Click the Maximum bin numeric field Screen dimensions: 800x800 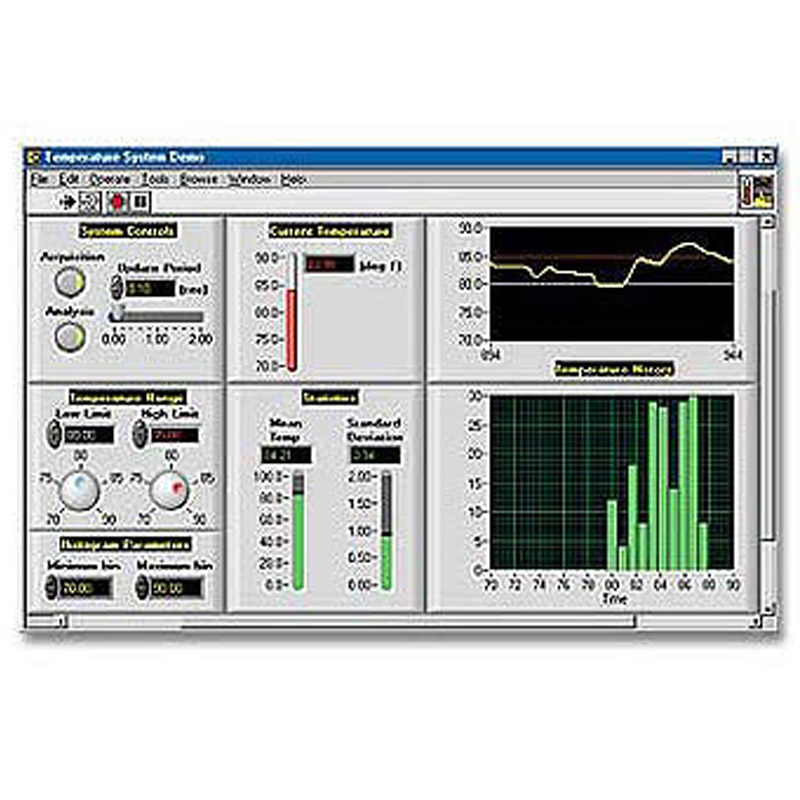click(178, 588)
